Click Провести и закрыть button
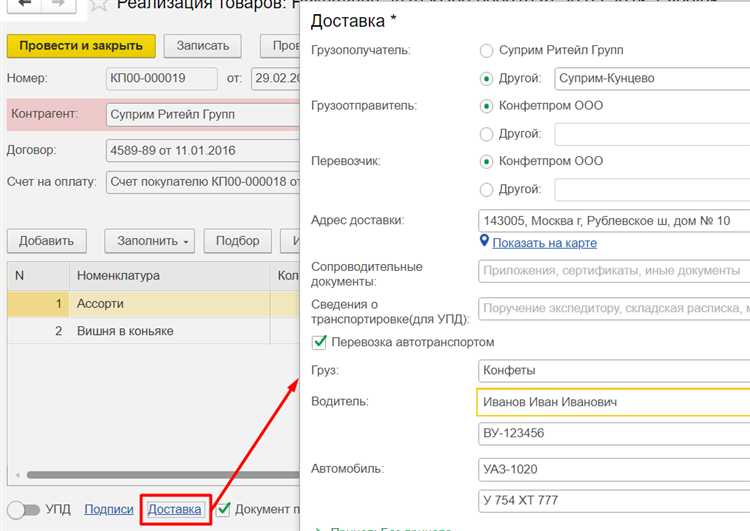Image resolution: width=750 pixels, height=531 pixels. [81, 46]
